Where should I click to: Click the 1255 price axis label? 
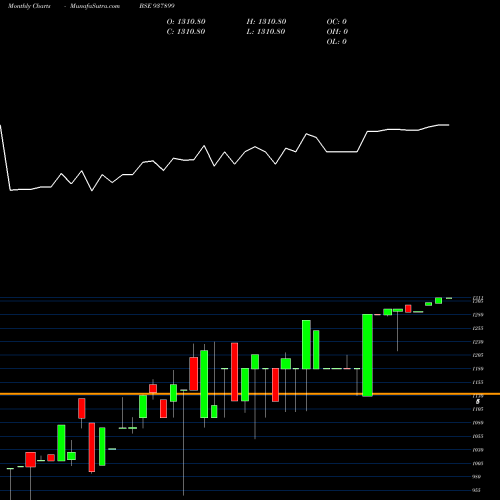[x=478, y=328]
